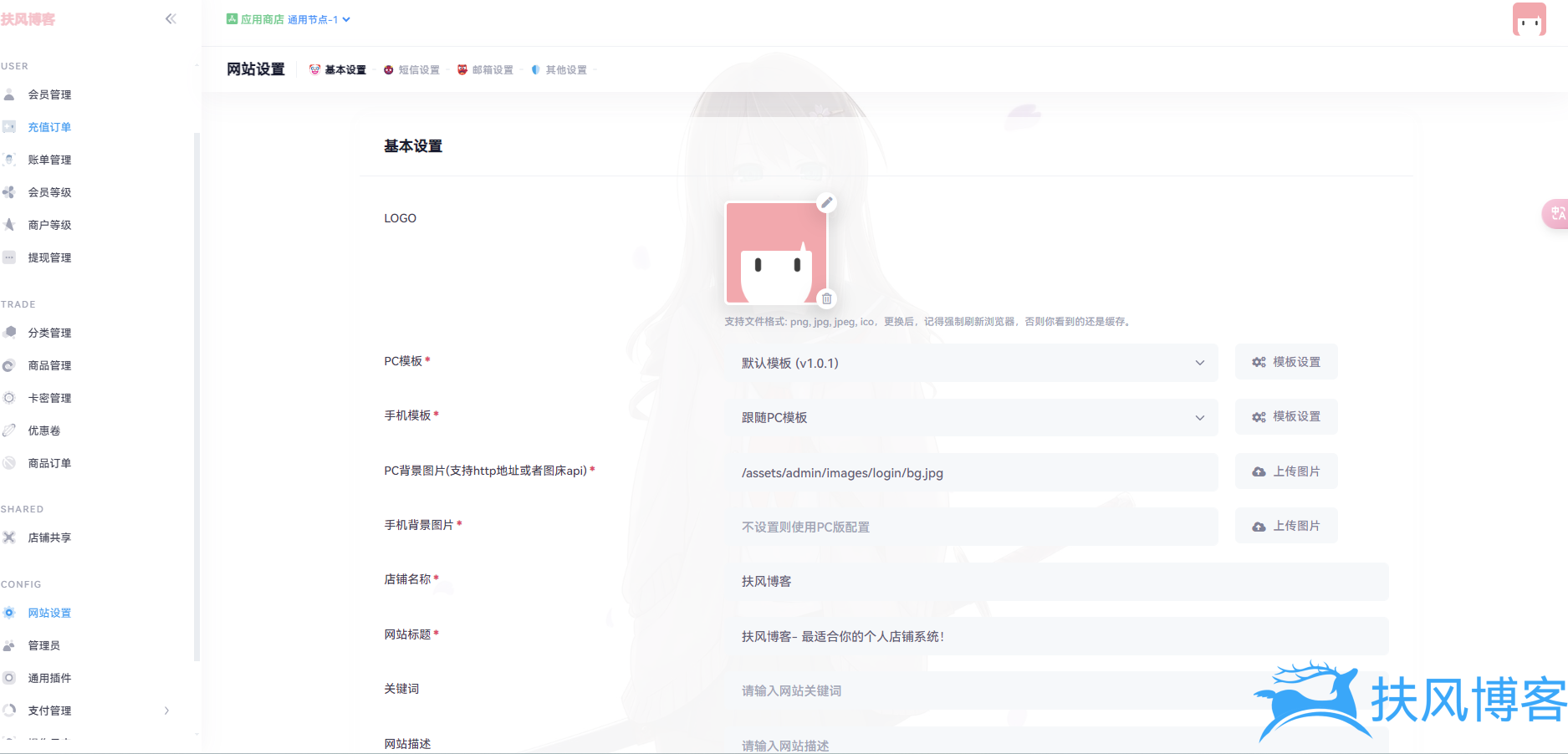Open 会员管理 in the sidebar

click(49, 94)
